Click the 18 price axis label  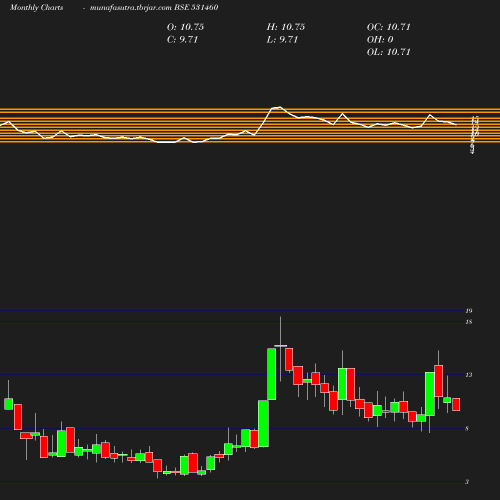click(x=469, y=322)
